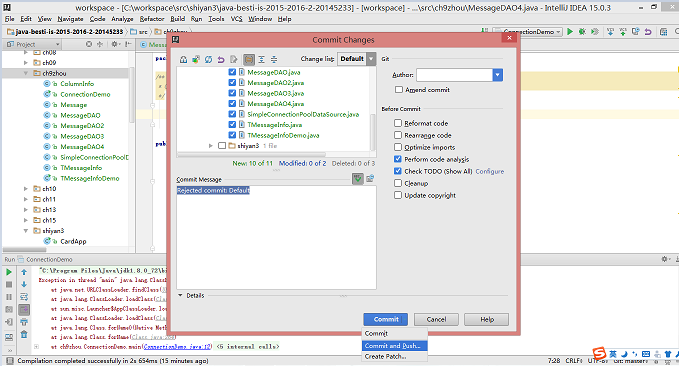
Task: Click the blue Commit button
Action: click(385, 320)
